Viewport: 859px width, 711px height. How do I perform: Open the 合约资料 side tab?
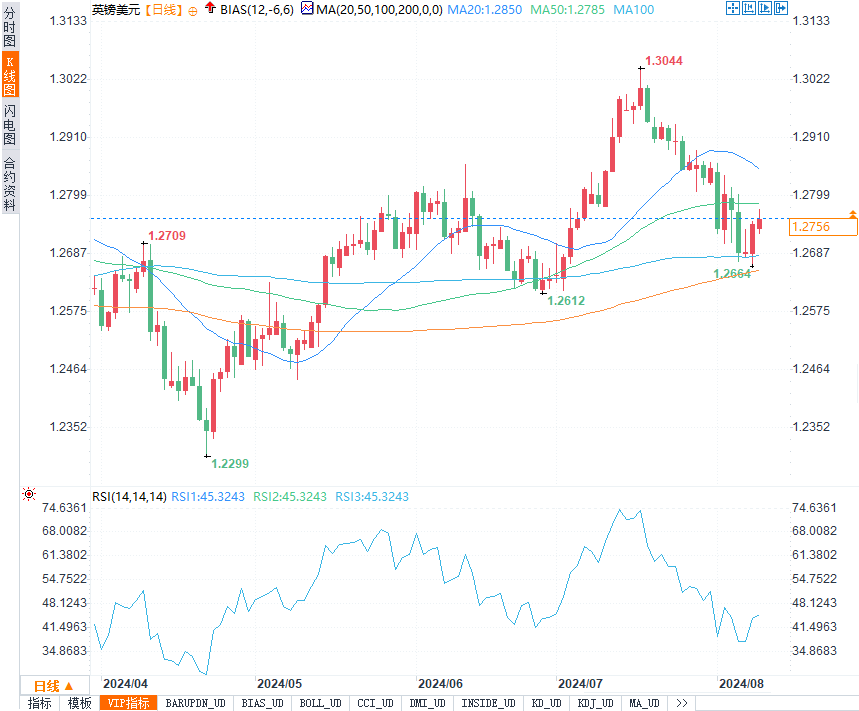pyautogui.click(x=10, y=183)
